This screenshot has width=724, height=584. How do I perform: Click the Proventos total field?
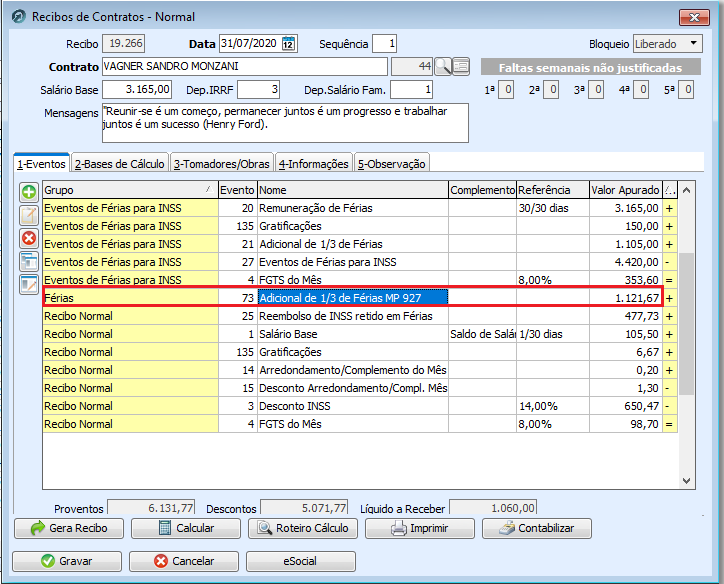tap(151, 507)
